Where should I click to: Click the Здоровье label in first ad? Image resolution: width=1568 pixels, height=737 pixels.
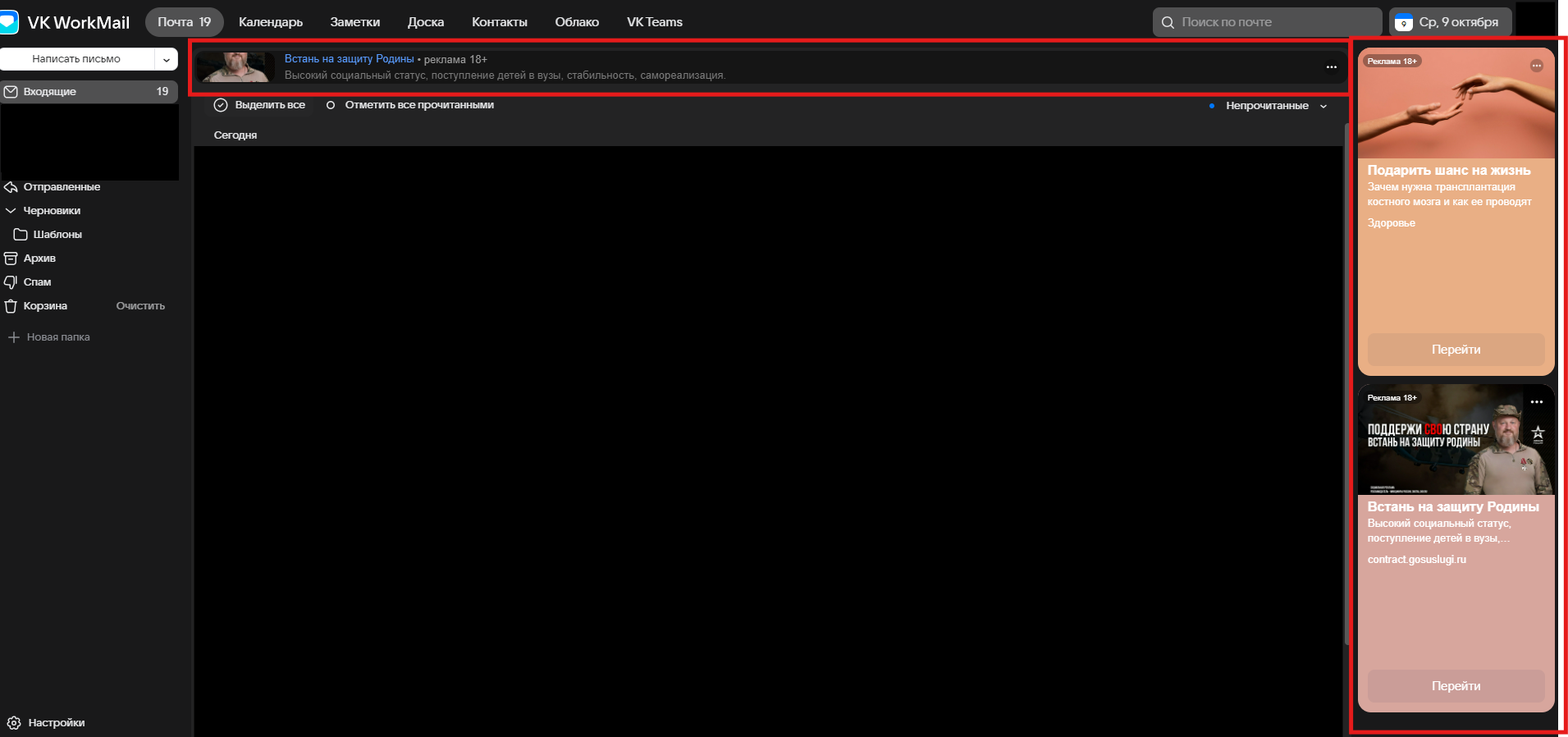coord(1392,223)
